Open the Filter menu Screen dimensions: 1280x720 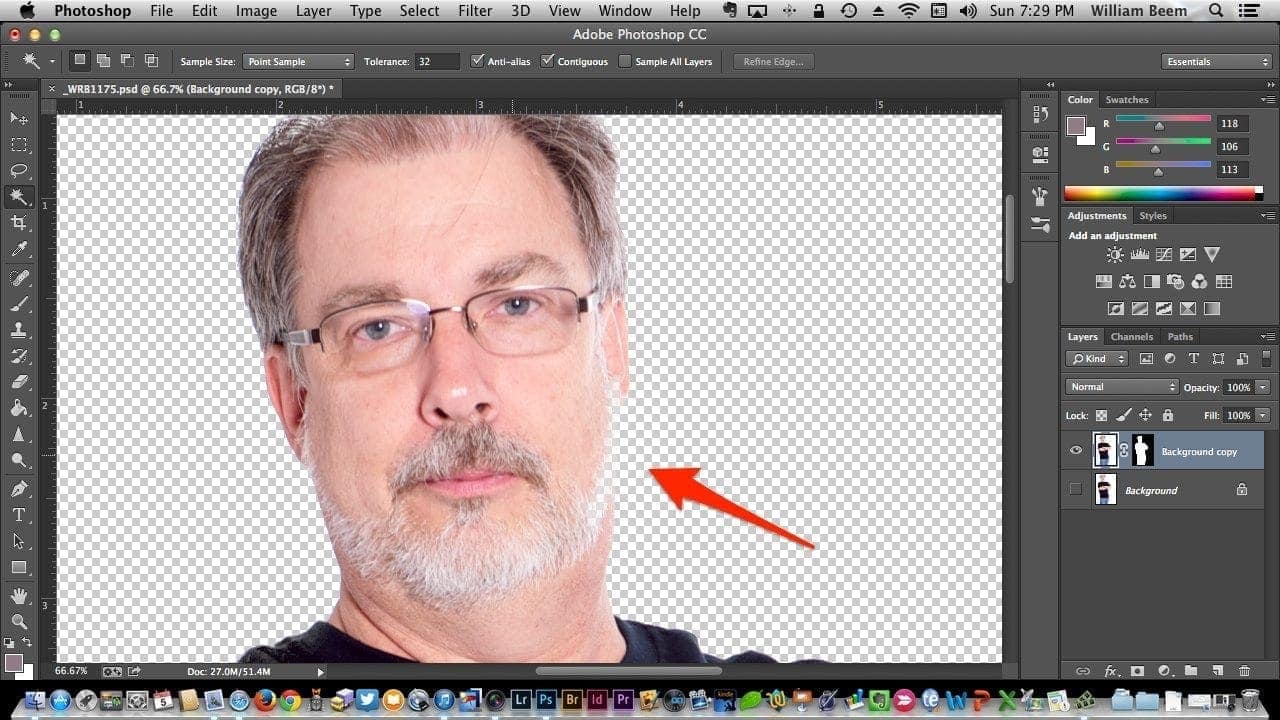click(475, 11)
